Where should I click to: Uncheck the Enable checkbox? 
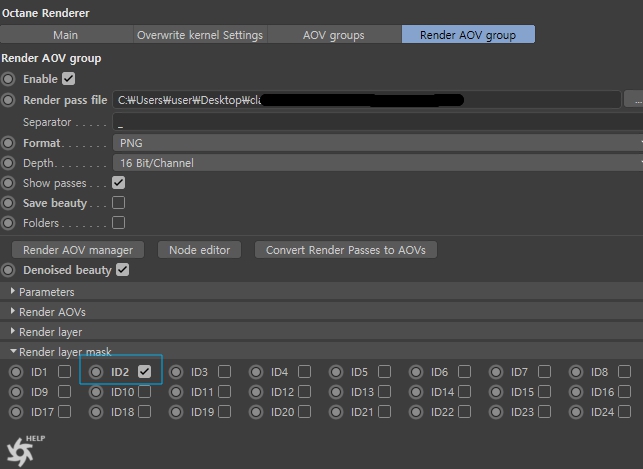68,79
